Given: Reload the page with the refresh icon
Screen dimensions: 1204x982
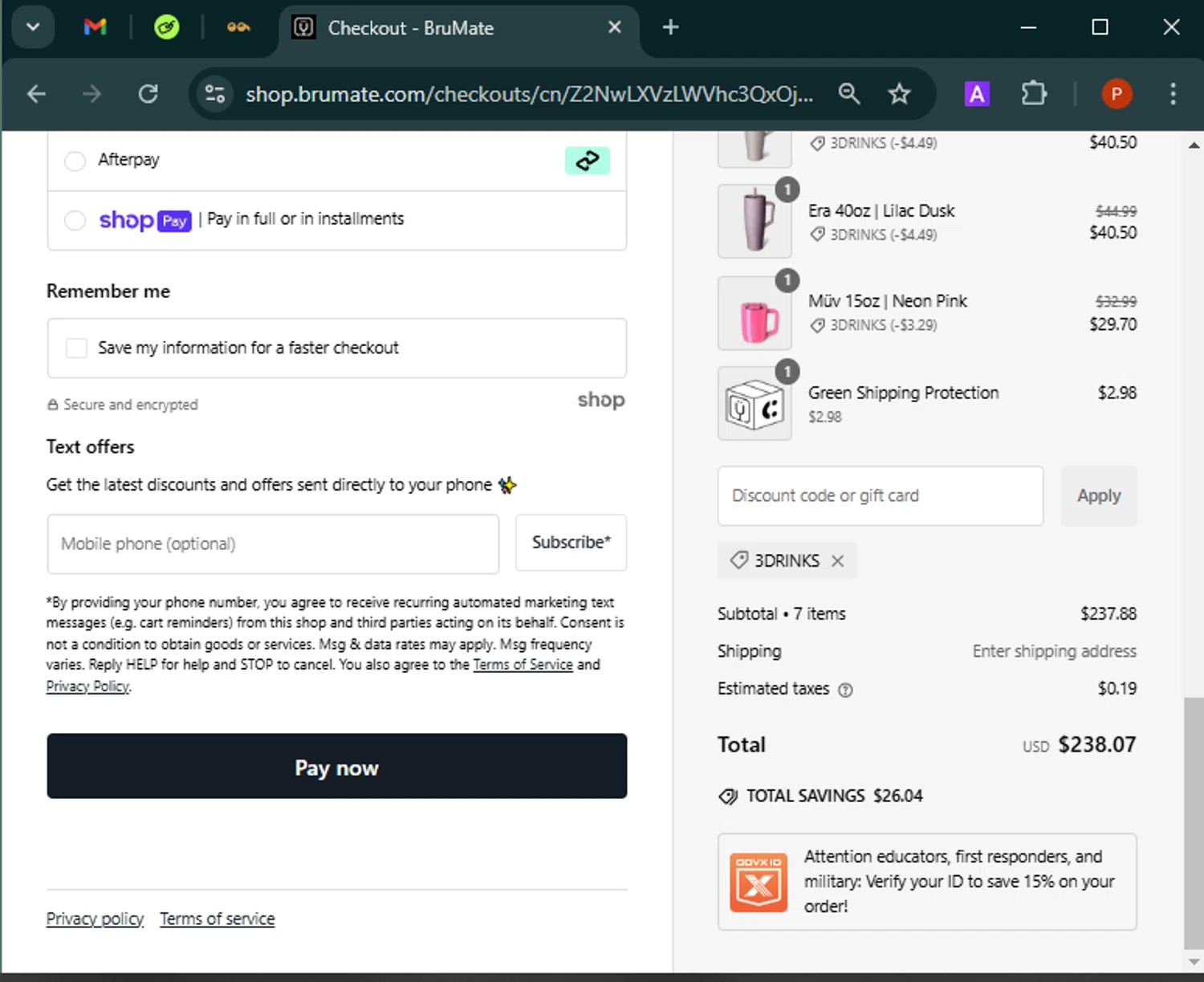Looking at the screenshot, I should 148,95.
